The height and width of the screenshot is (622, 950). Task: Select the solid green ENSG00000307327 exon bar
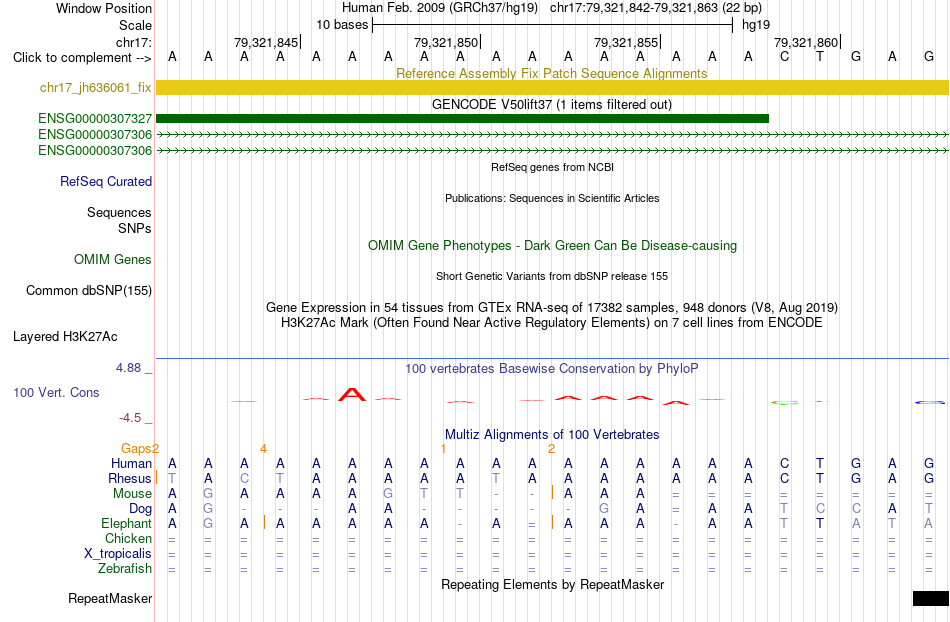462,118
